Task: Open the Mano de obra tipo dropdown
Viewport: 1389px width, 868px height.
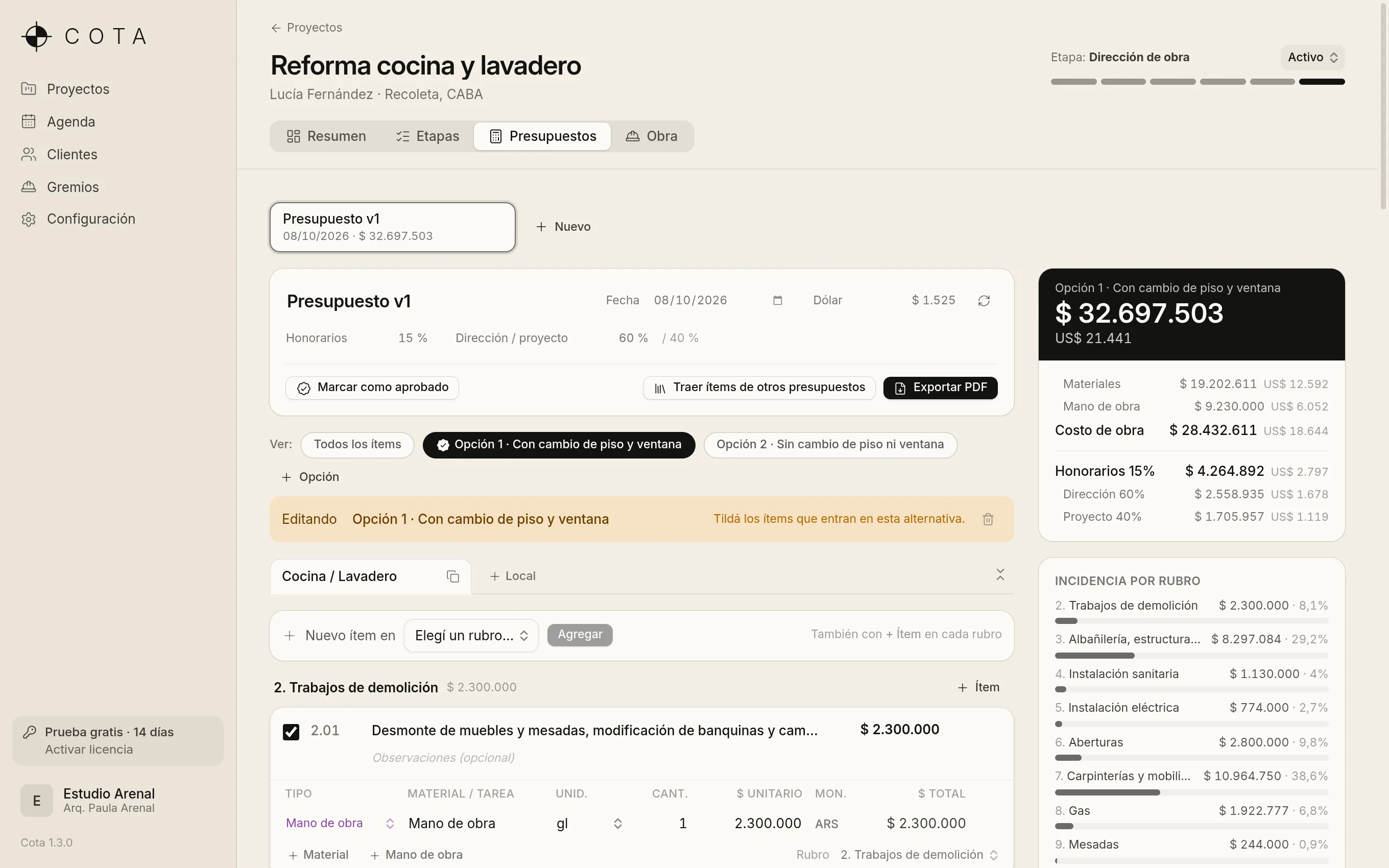Action: [x=340, y=823]
